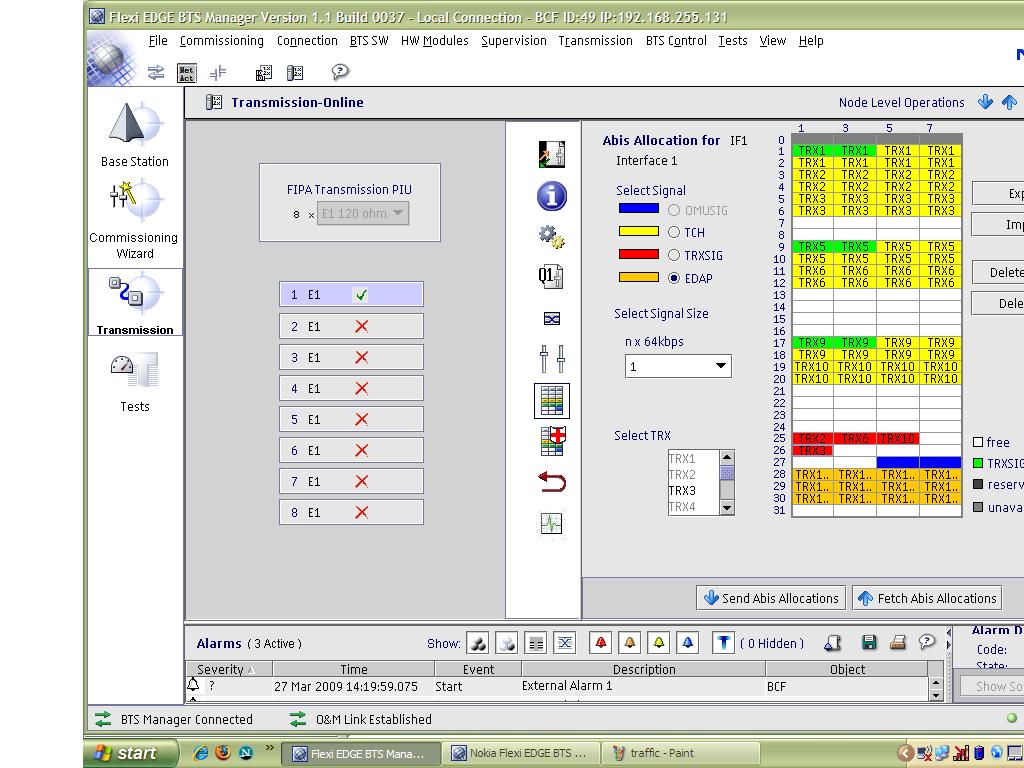This screenshot has height=768, width=1024.
Task: Open the Tests panel
Action: tap(135, 382)
